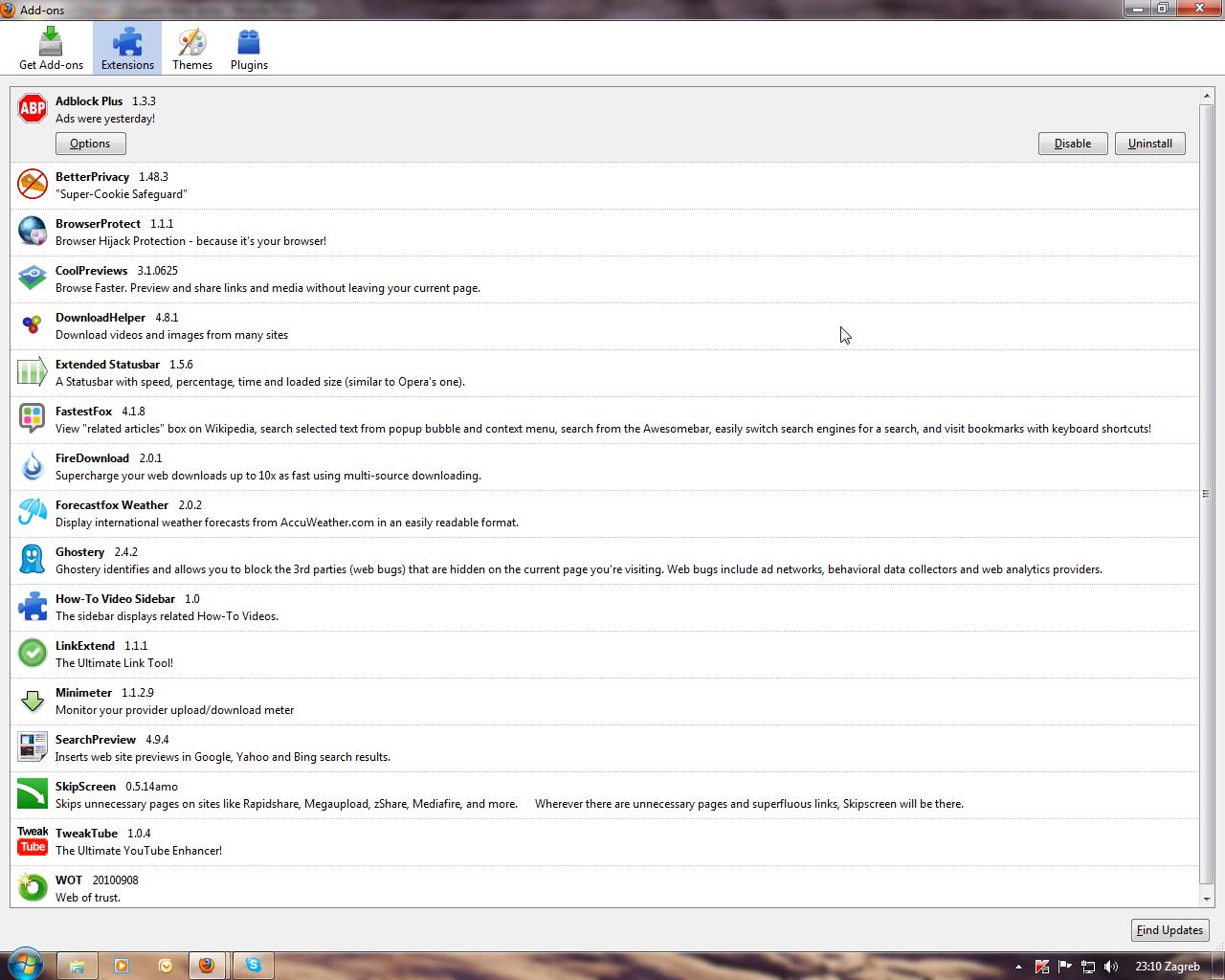Open Windows Explorer from the taskbar
This screenshot has height=980, width=1225.
click(77, 965)
